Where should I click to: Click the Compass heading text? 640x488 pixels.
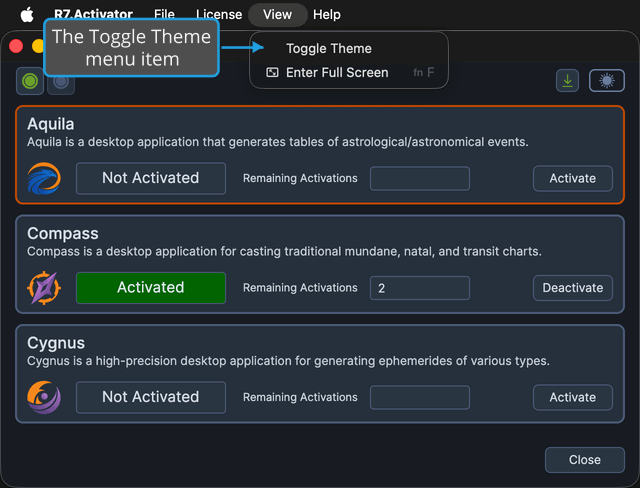(x=63, y=234)
